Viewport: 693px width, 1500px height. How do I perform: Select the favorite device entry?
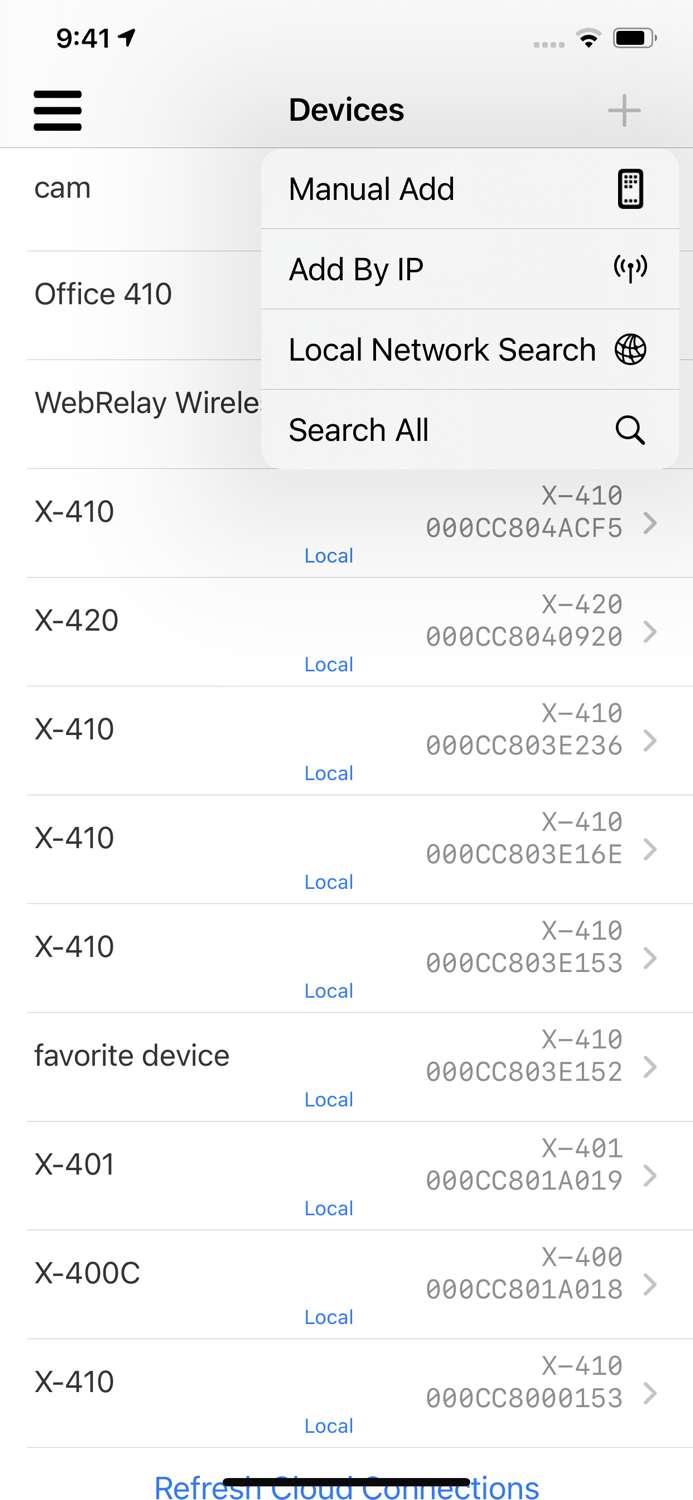tap(131, 1055)
